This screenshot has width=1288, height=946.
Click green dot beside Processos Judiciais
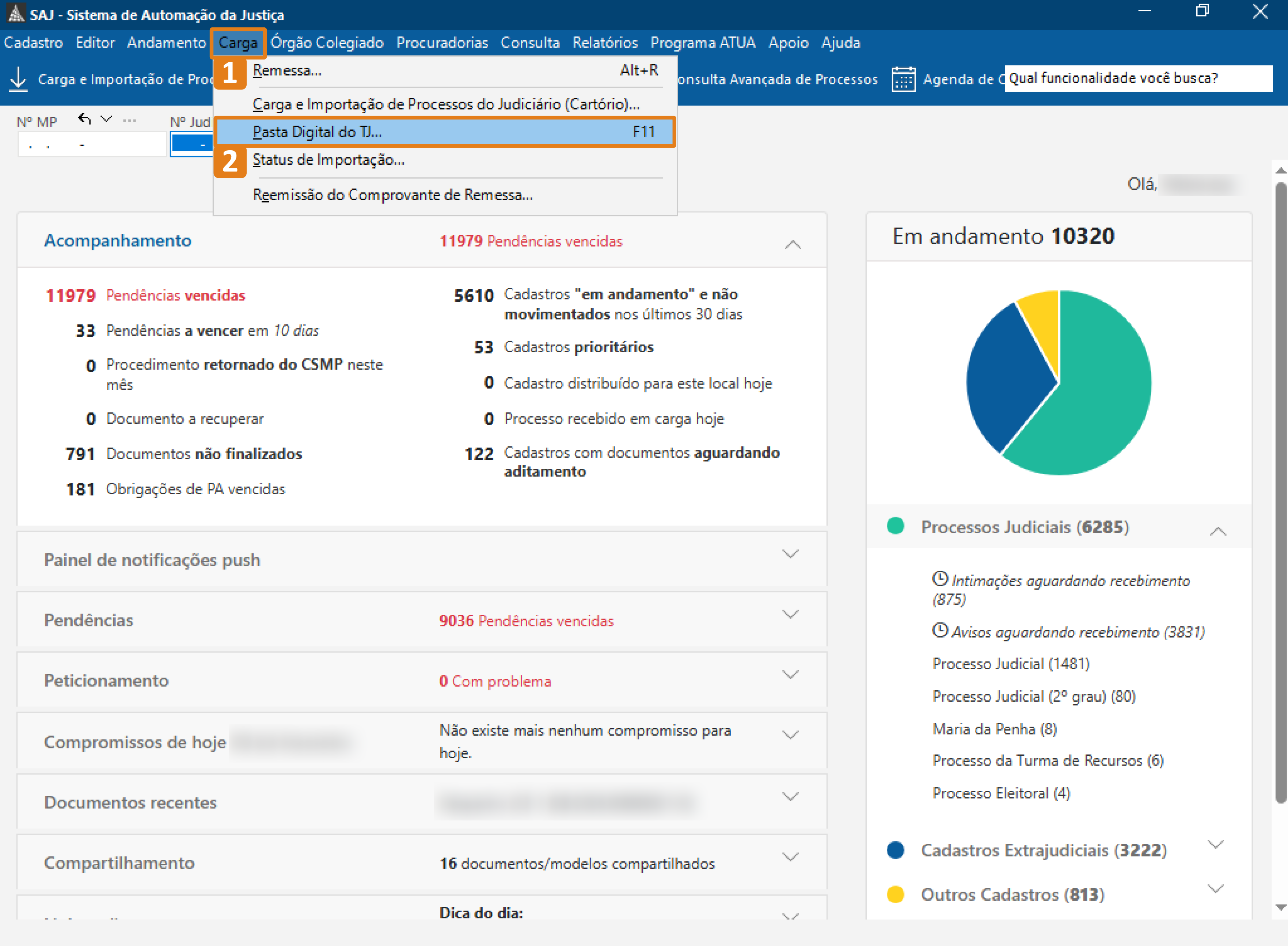pos(895,526)
